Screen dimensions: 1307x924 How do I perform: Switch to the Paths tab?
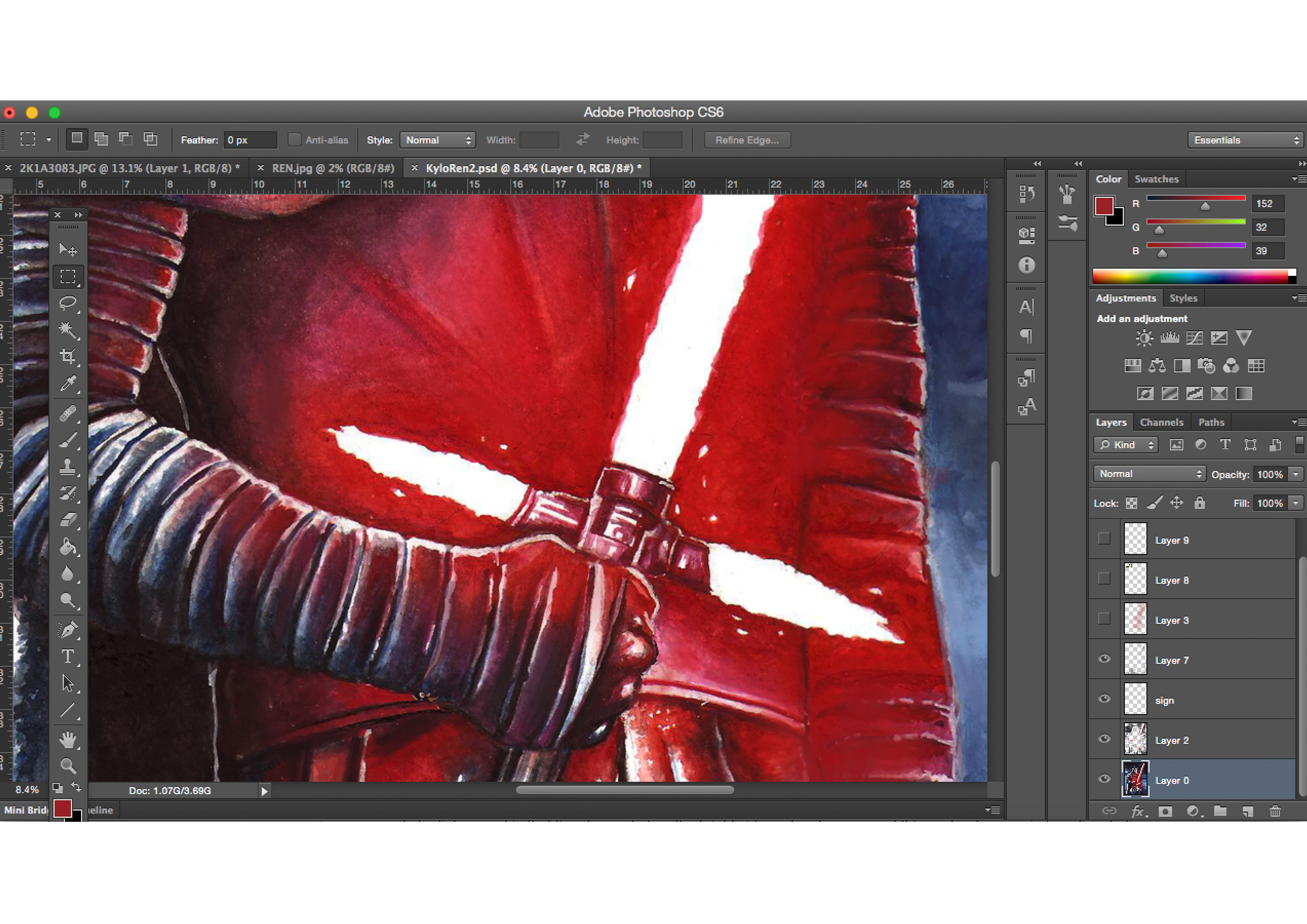click(x=1211, y=422)
